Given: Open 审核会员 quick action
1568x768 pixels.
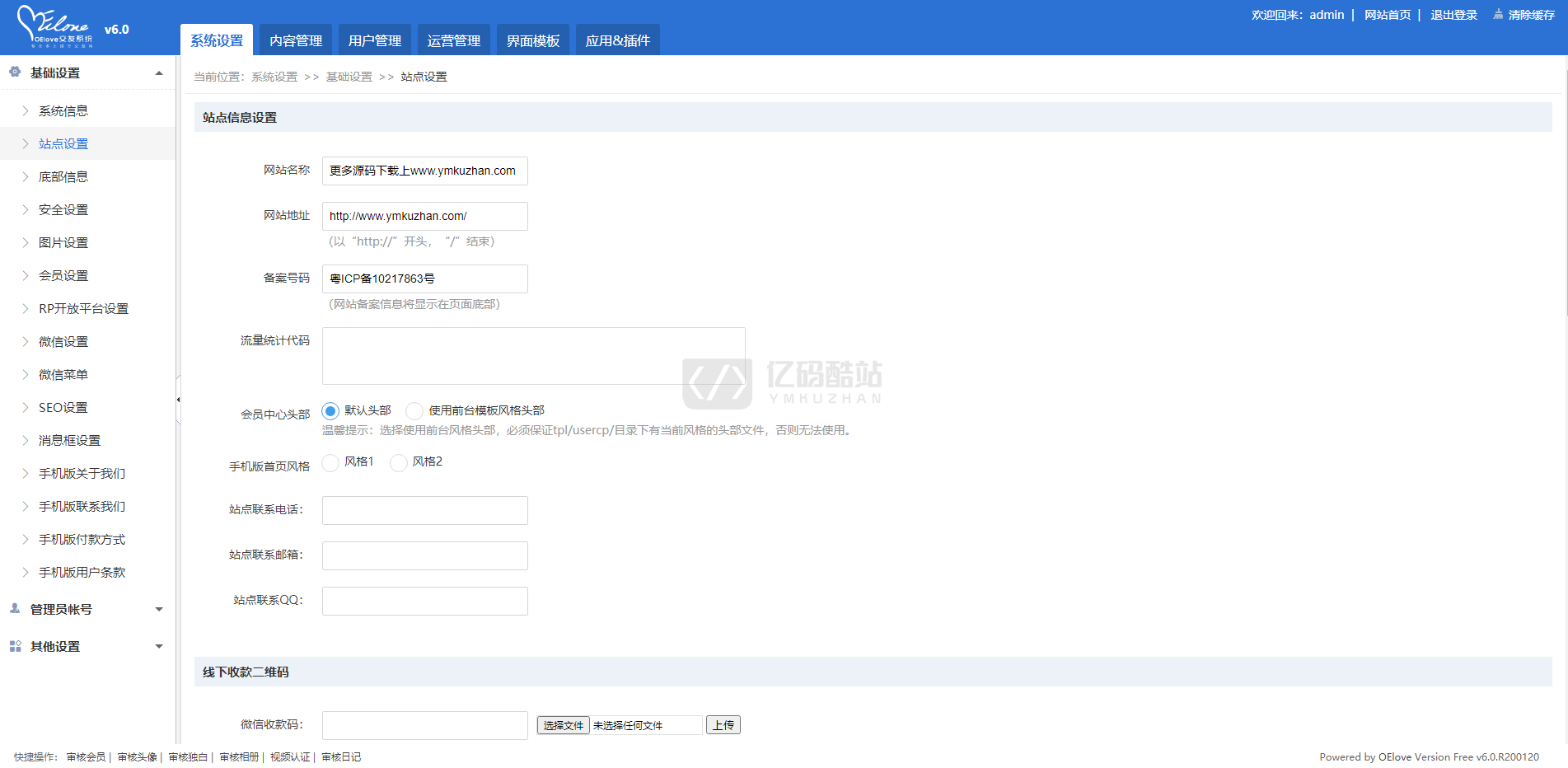Looking at the screenshot, I should [87, 757].
